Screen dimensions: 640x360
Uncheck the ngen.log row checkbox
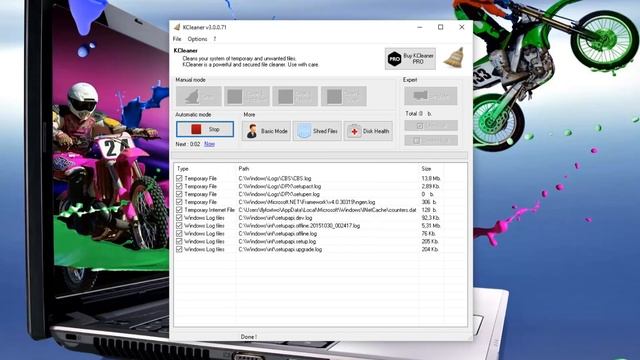tap(179, 202)
